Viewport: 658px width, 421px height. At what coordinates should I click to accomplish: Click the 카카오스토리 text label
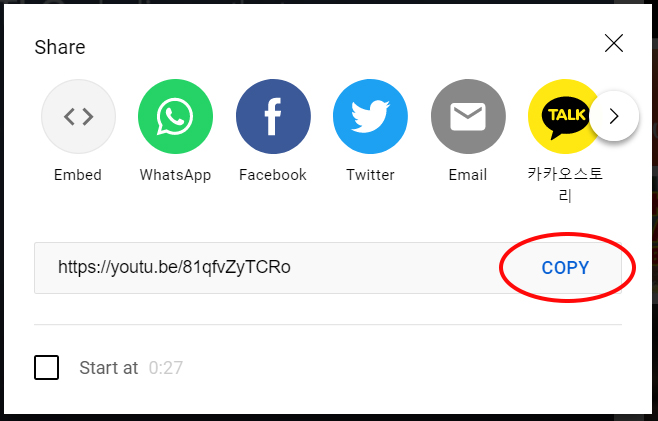[x=565, y=185]
